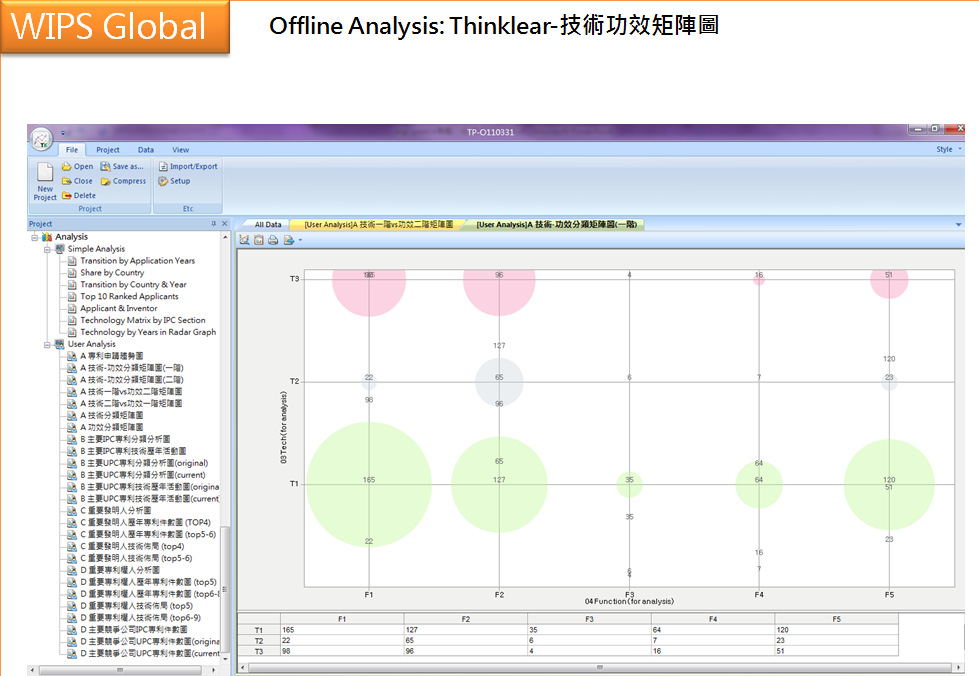Click the print icon in chart toolbar
This screenshot has height=676, width=979.
273,240
